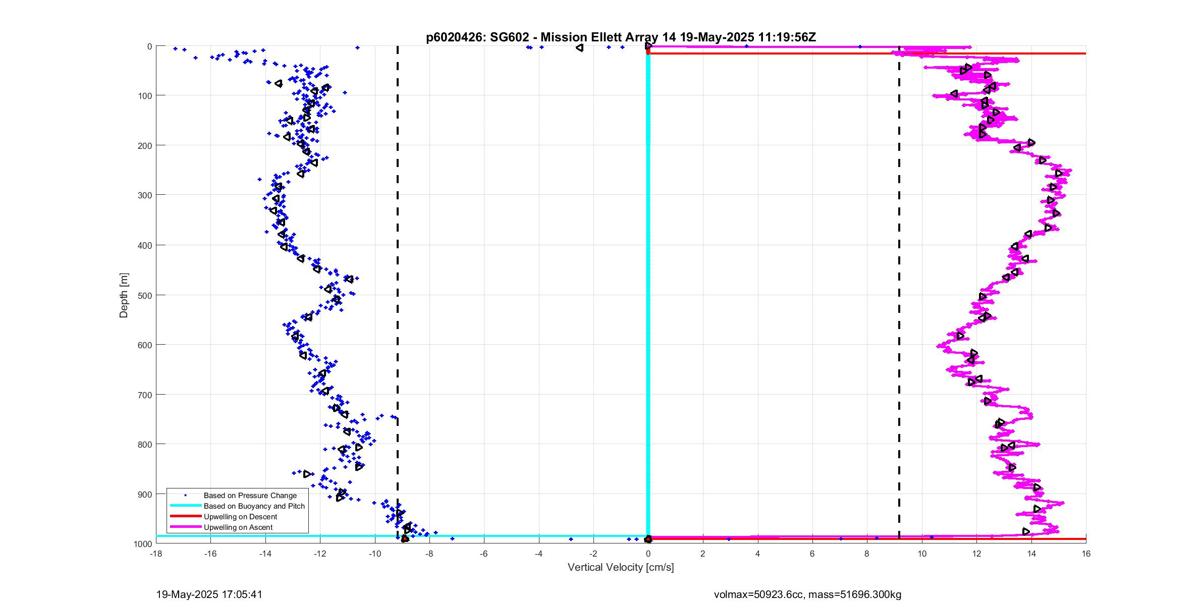The height and width of the screenshot is (611, 1200).
Task: Click the dashed black line near -9 cm/s
Action: pyautogui.click(x=397, y=293)
